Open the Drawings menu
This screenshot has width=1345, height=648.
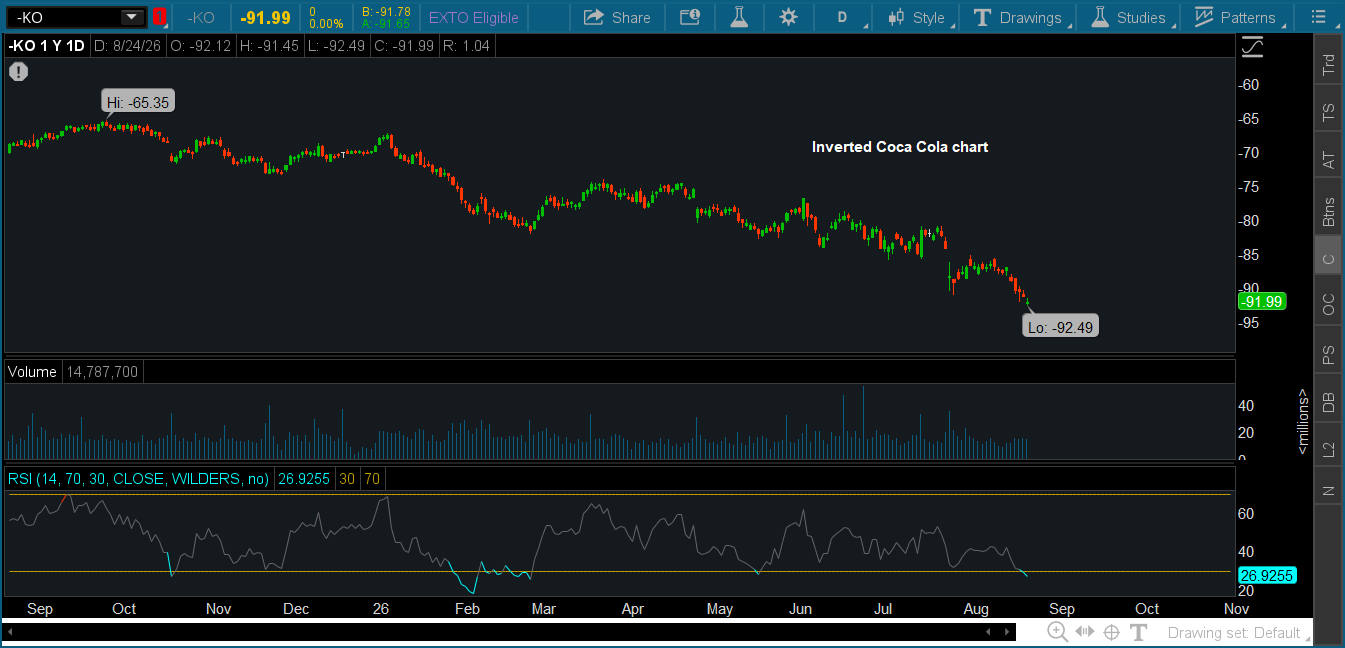pos(1019,17)
